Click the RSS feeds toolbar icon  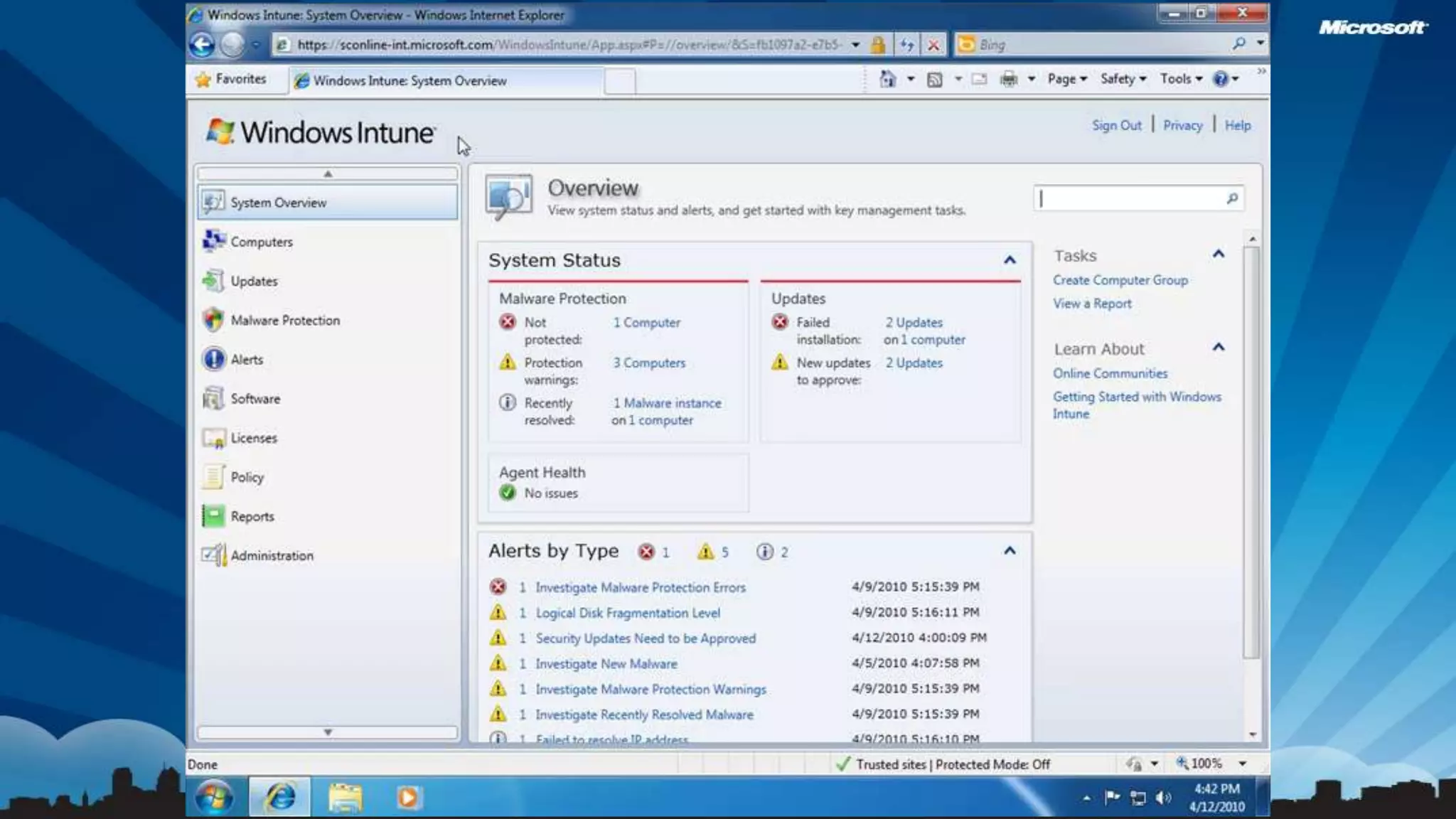935,80
